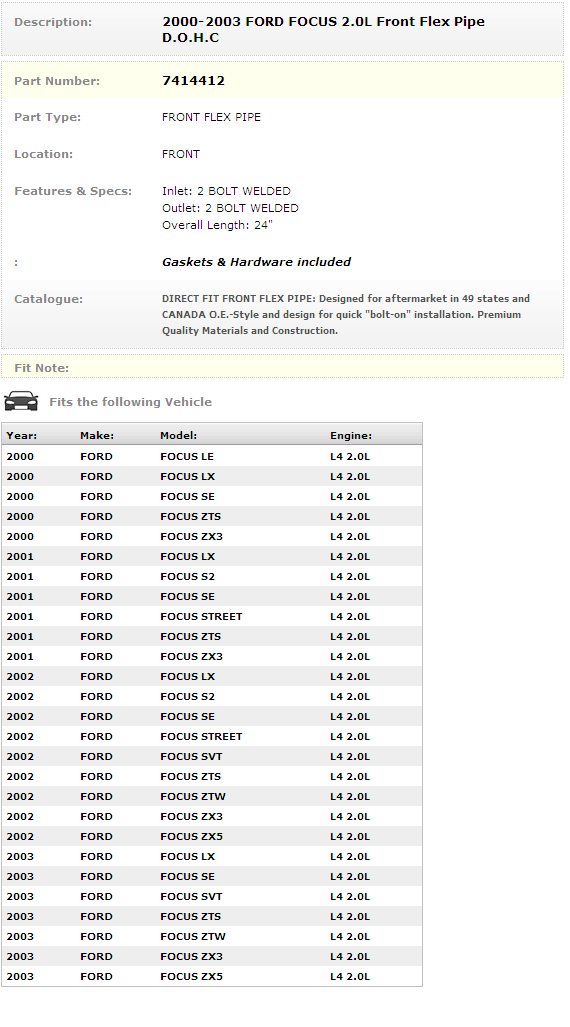Click the Year column header

(22, 436)
